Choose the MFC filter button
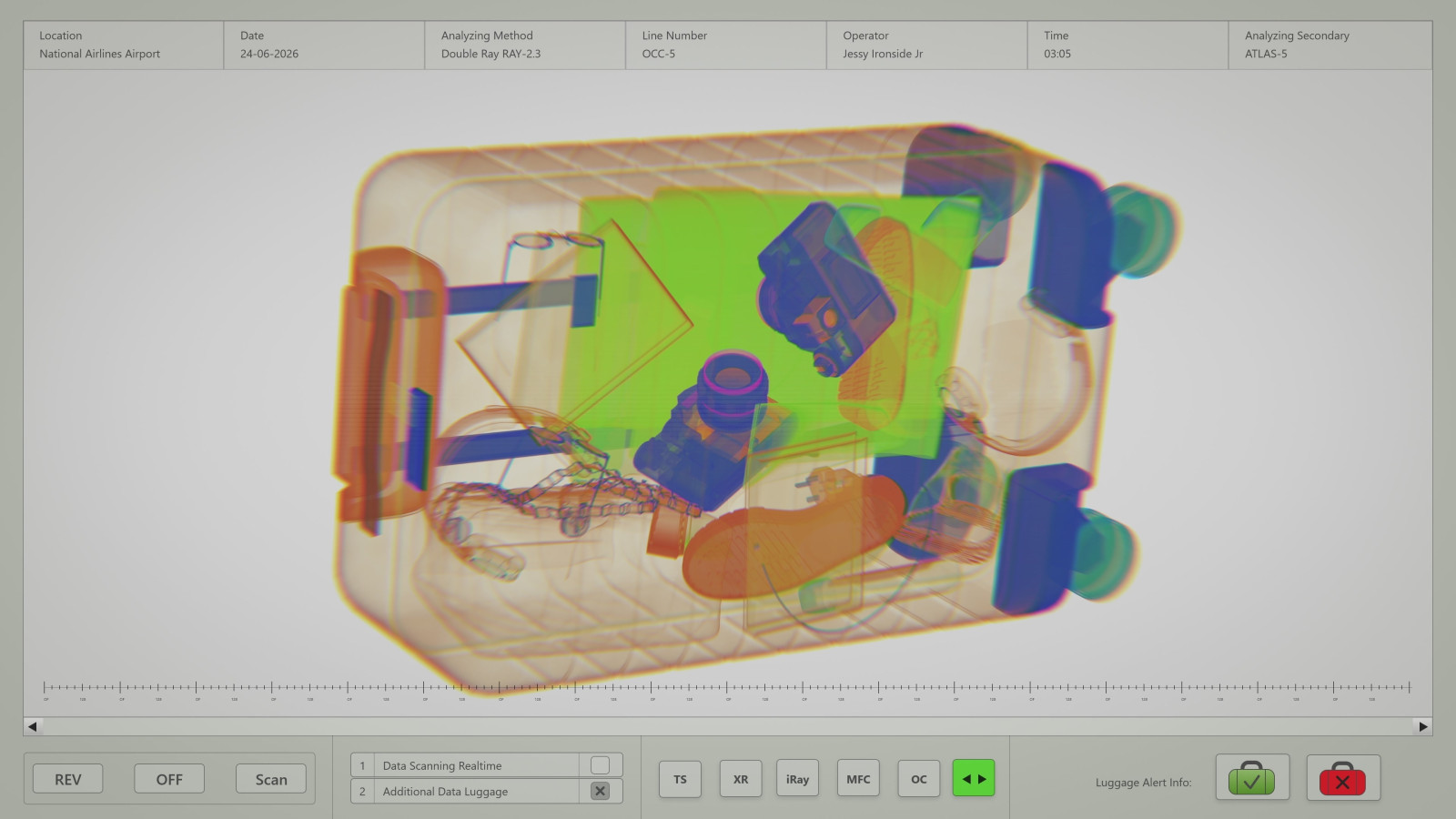The image size is (1456, 819). (858, 779)
